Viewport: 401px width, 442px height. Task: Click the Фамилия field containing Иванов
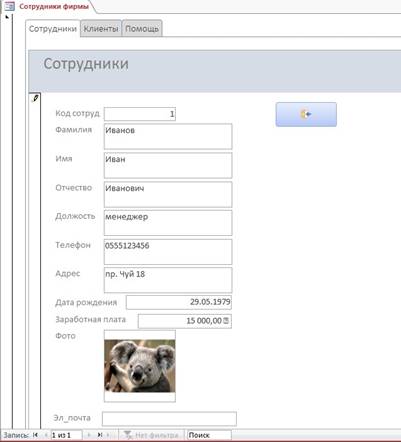(x=168, y=136)
